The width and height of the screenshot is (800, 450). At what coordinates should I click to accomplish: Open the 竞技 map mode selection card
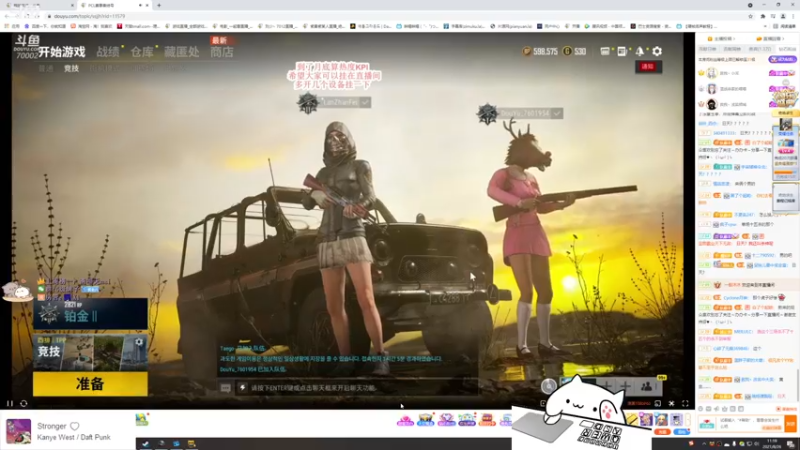point(90,352)
